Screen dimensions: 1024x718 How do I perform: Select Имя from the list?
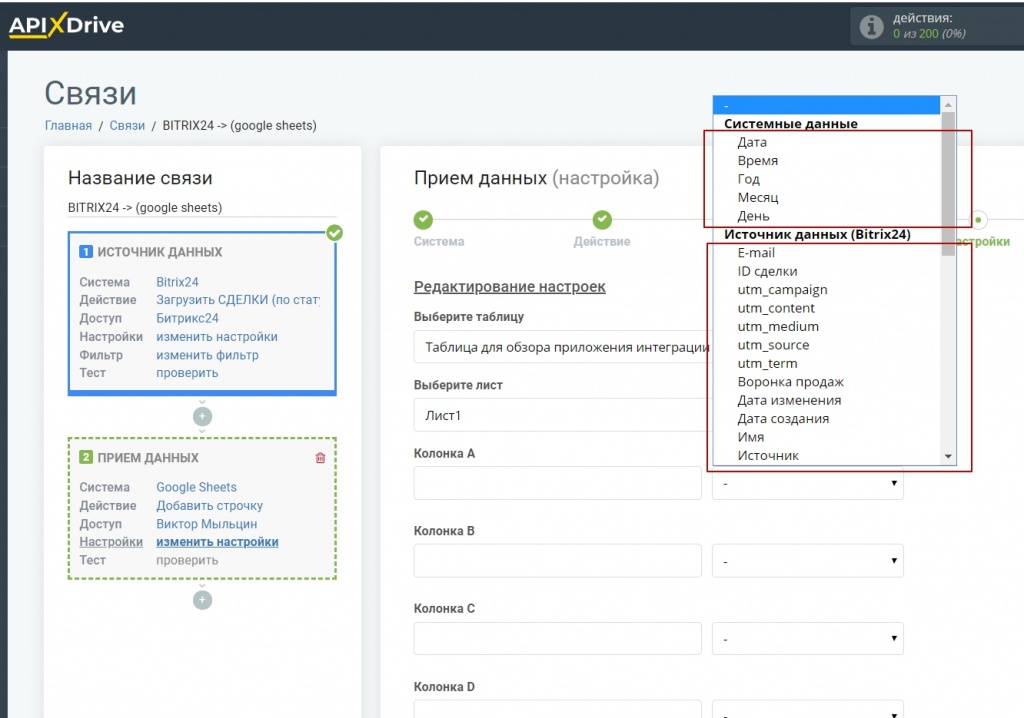pos(826,436)
